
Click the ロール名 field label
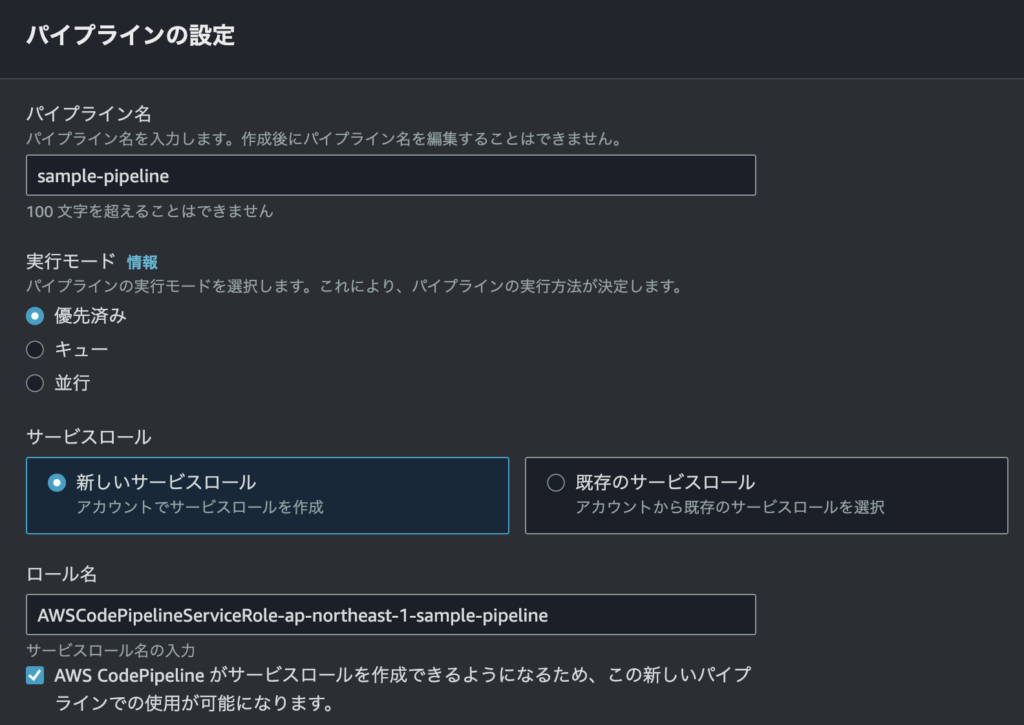point(61,573)
